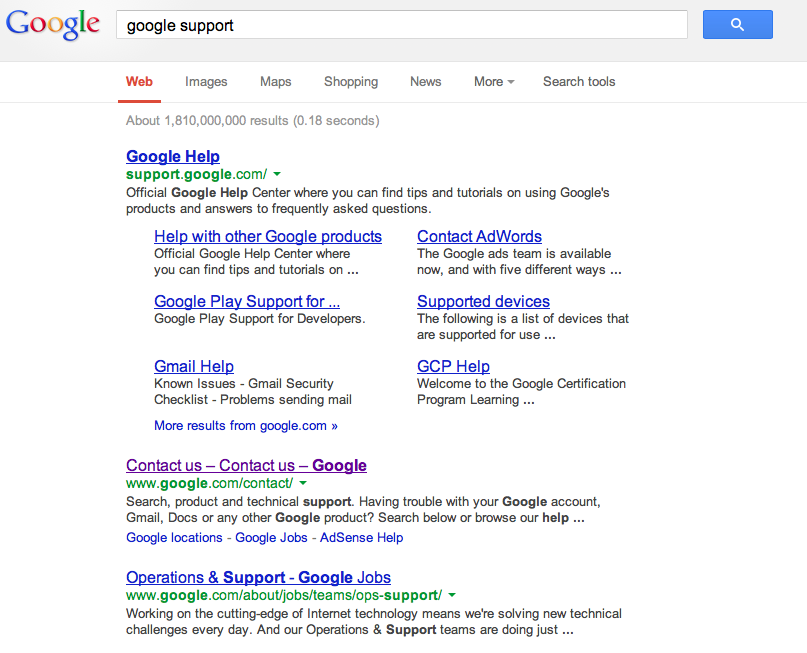Image resolution: width=807 pixels, height=653 pixels.
Task: Open Search tools options
Action: click(x=579, y=81)
